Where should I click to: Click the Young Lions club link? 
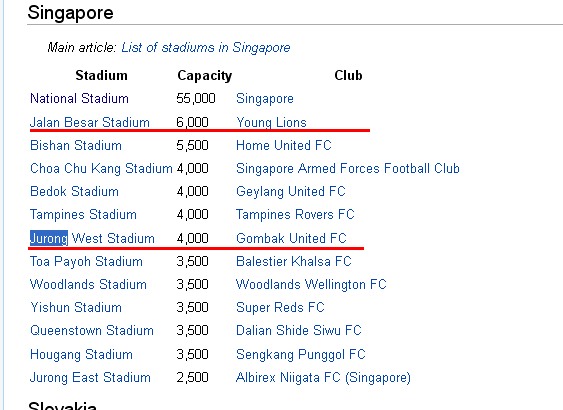(271, 122)
